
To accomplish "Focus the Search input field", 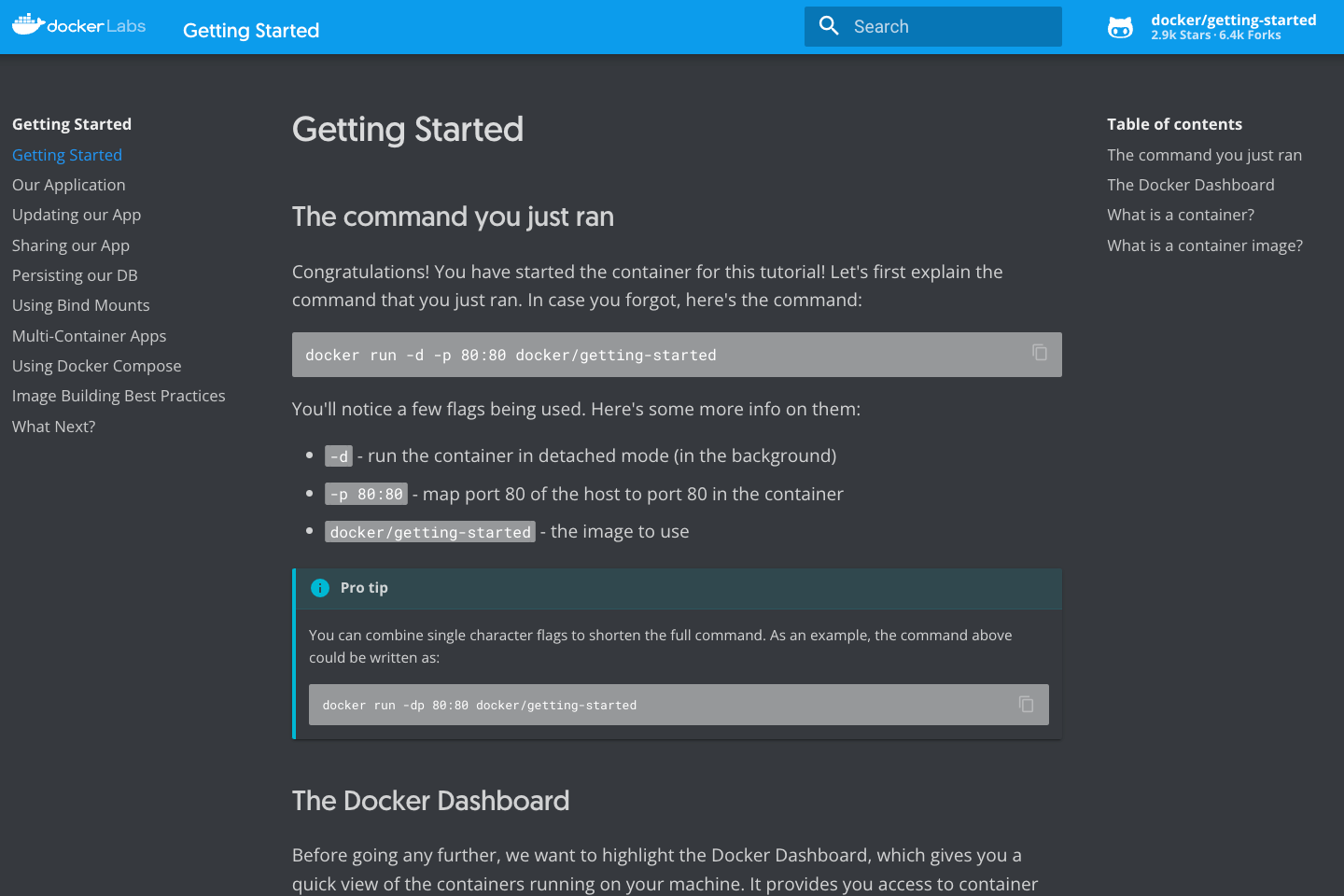I will 933,26.
